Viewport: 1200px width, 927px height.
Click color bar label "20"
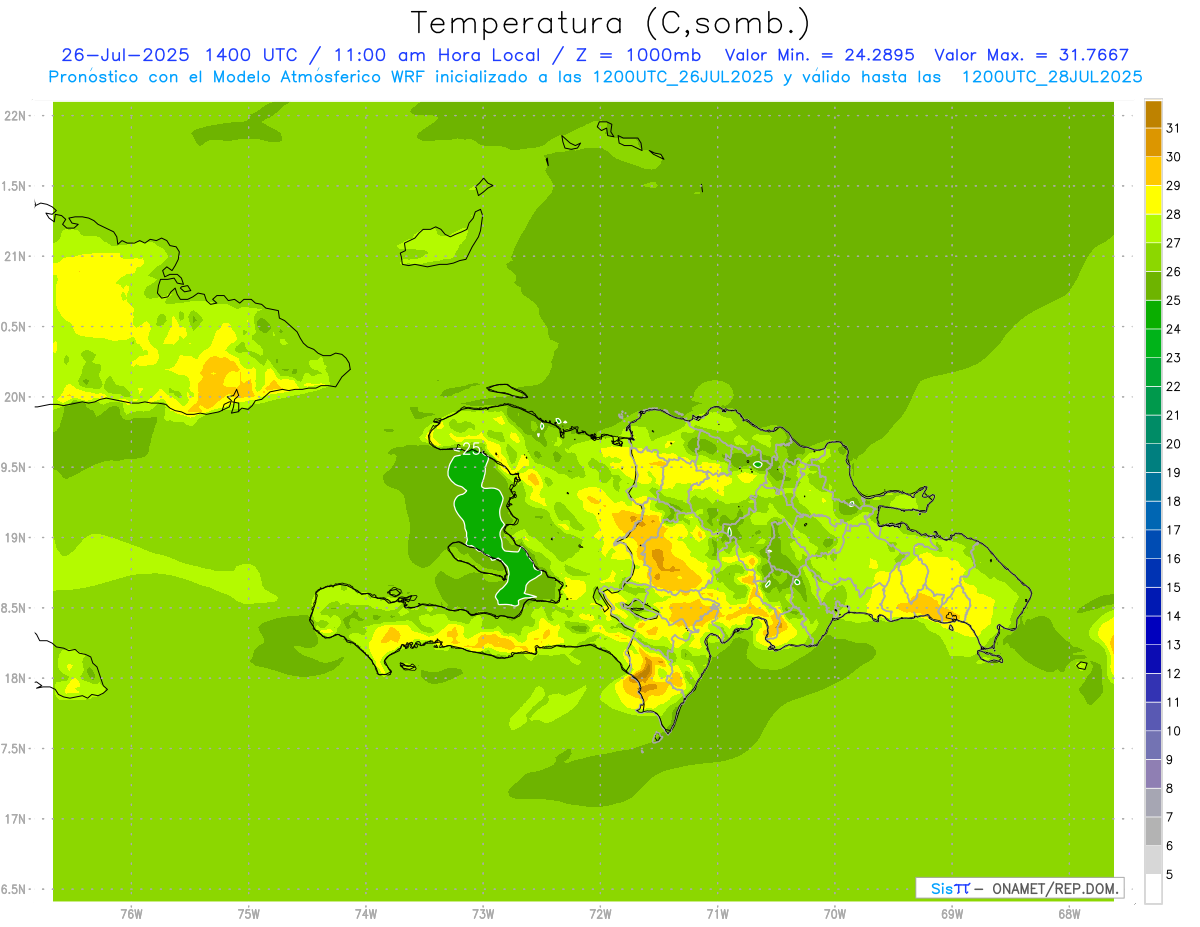click(x=1174, y=444)
